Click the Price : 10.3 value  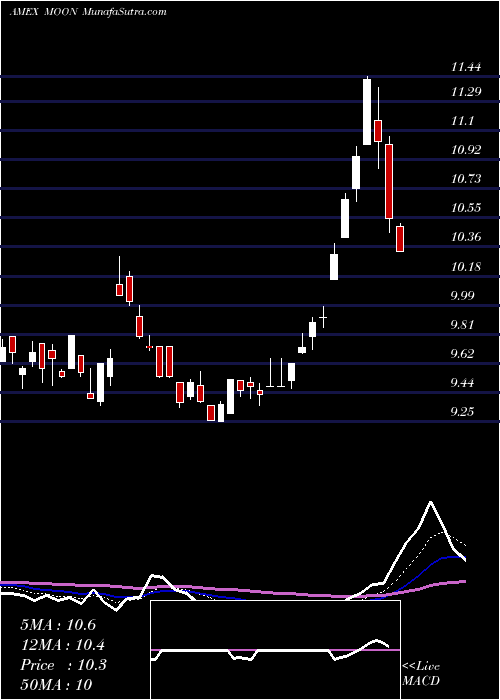(x=63, y=665)
